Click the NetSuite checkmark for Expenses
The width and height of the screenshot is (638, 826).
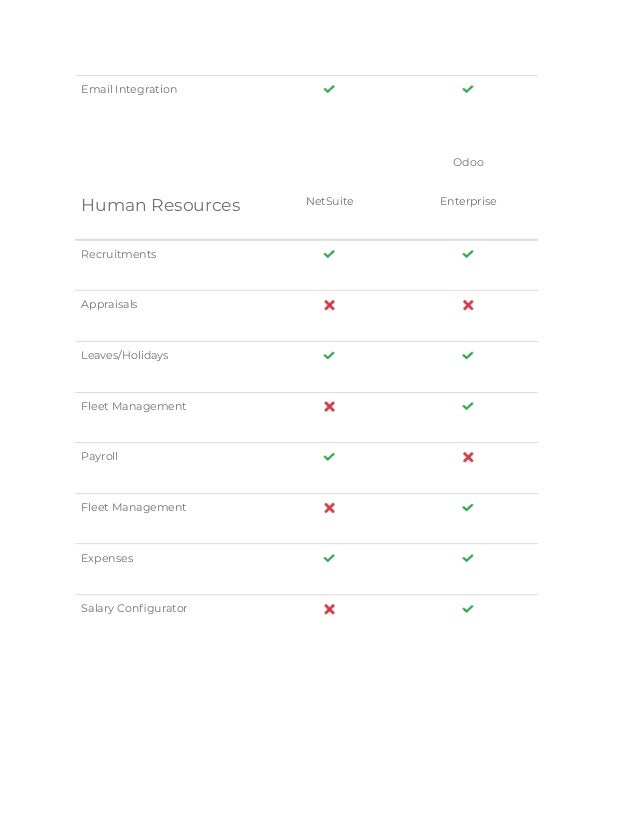pyautogui.click(x=329, y=558)
